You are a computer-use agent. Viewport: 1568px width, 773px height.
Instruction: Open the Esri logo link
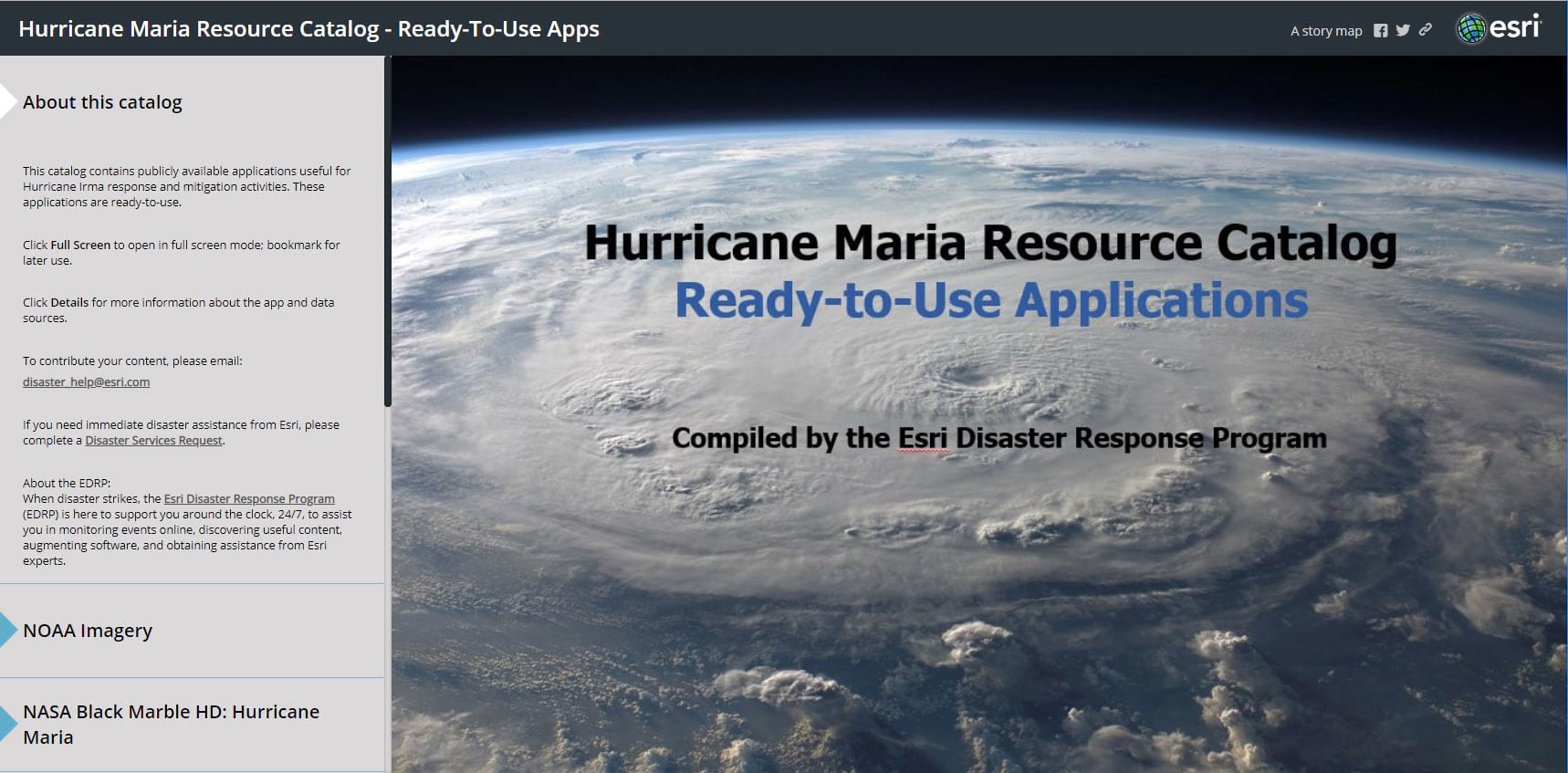pos(1499,28)
